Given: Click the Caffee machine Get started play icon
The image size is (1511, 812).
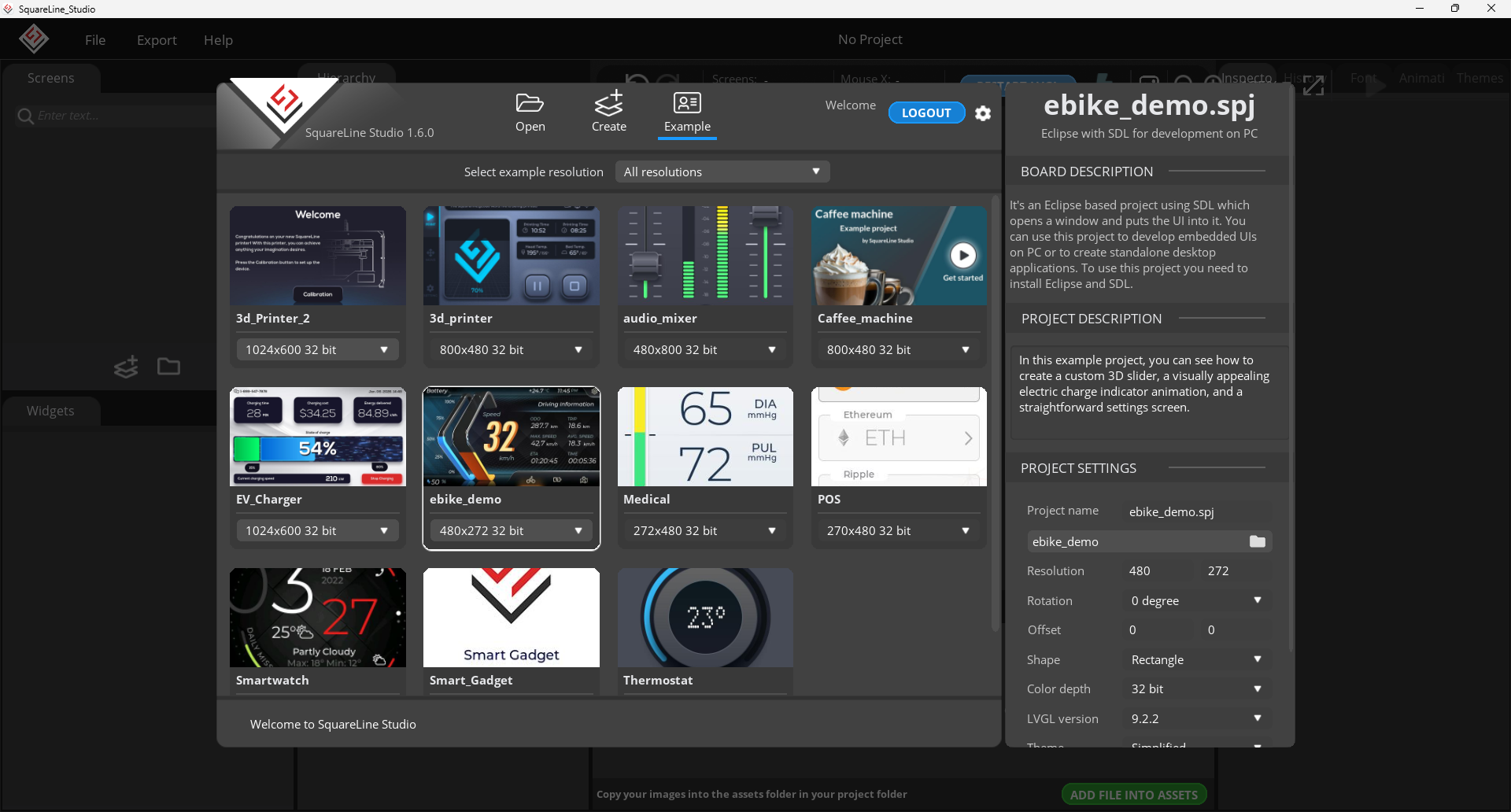Looking at the screenshot, I should [963, 255].
